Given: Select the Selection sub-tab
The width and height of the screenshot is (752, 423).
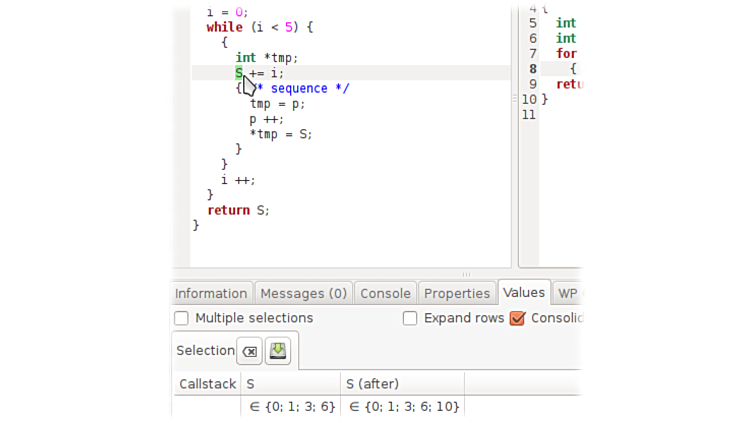Looking at the screenshot, I should click(205, 351).
